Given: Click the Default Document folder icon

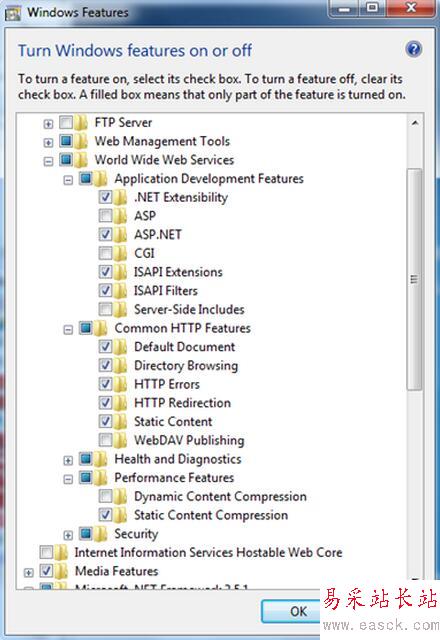Looking at the screenshot, I should [x=120, y=347].
